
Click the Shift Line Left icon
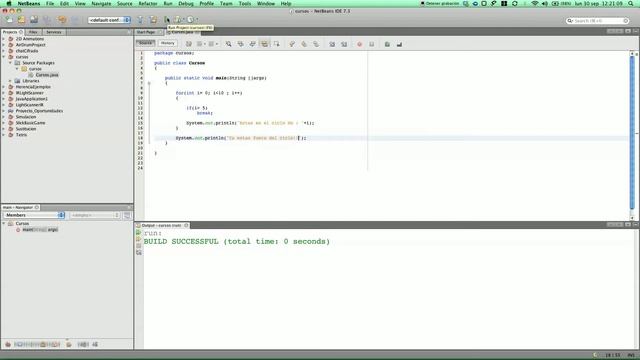click(332, 44)
